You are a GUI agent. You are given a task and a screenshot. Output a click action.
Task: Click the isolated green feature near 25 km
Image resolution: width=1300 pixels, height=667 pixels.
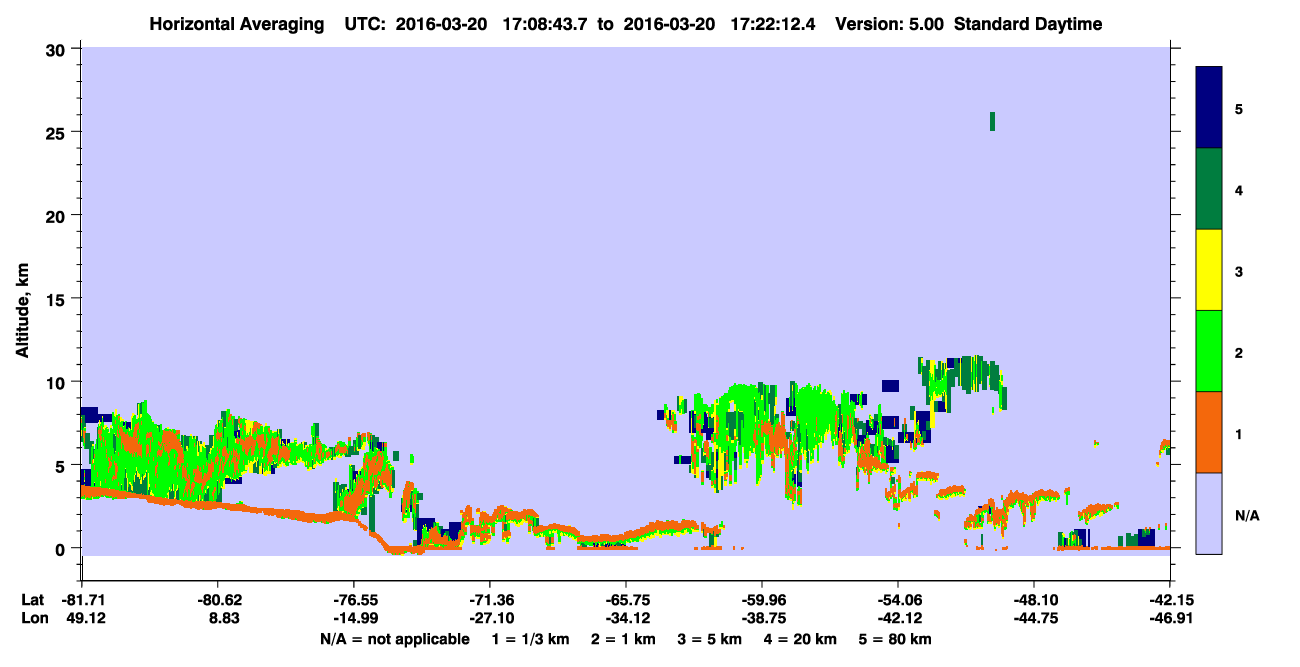992,121
